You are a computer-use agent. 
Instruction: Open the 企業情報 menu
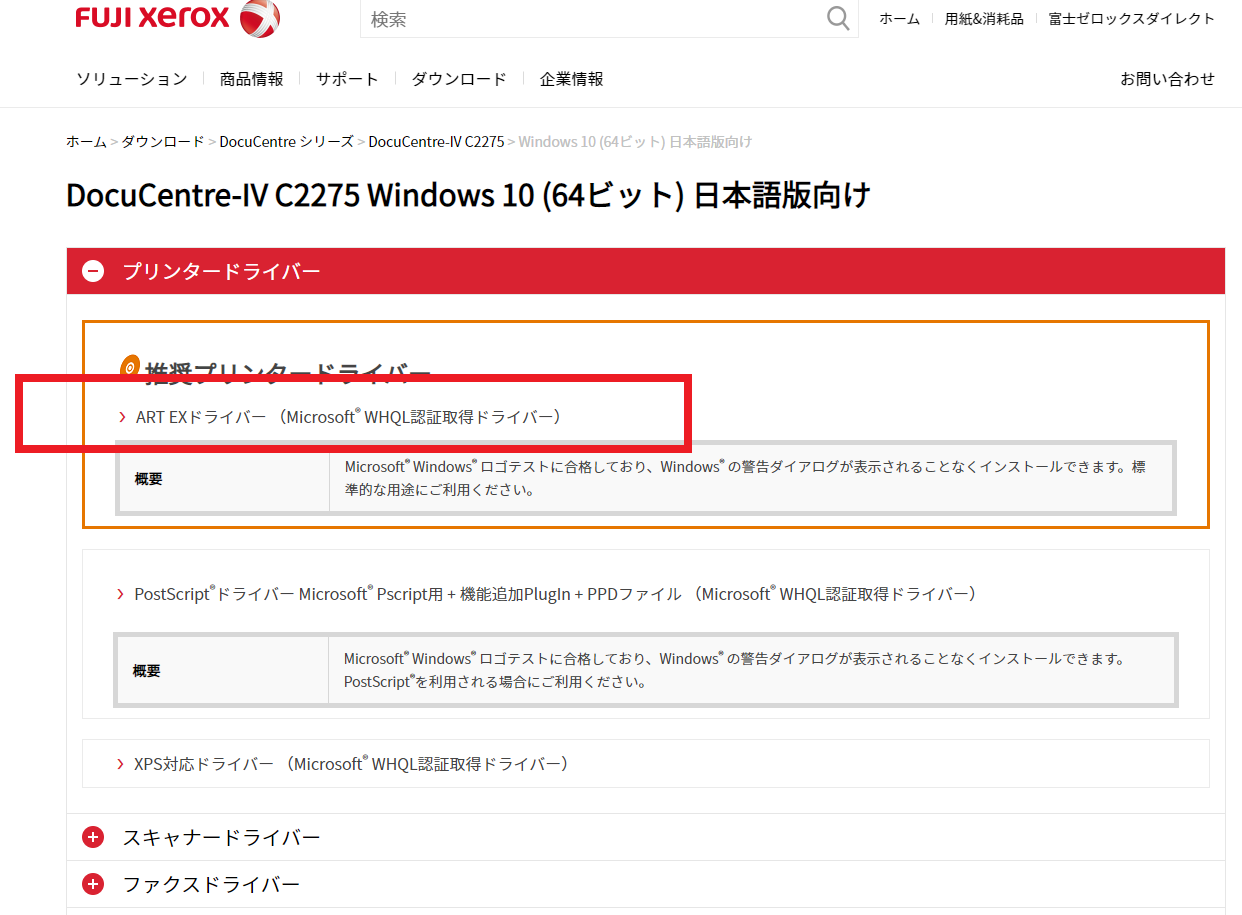(571, 79)
